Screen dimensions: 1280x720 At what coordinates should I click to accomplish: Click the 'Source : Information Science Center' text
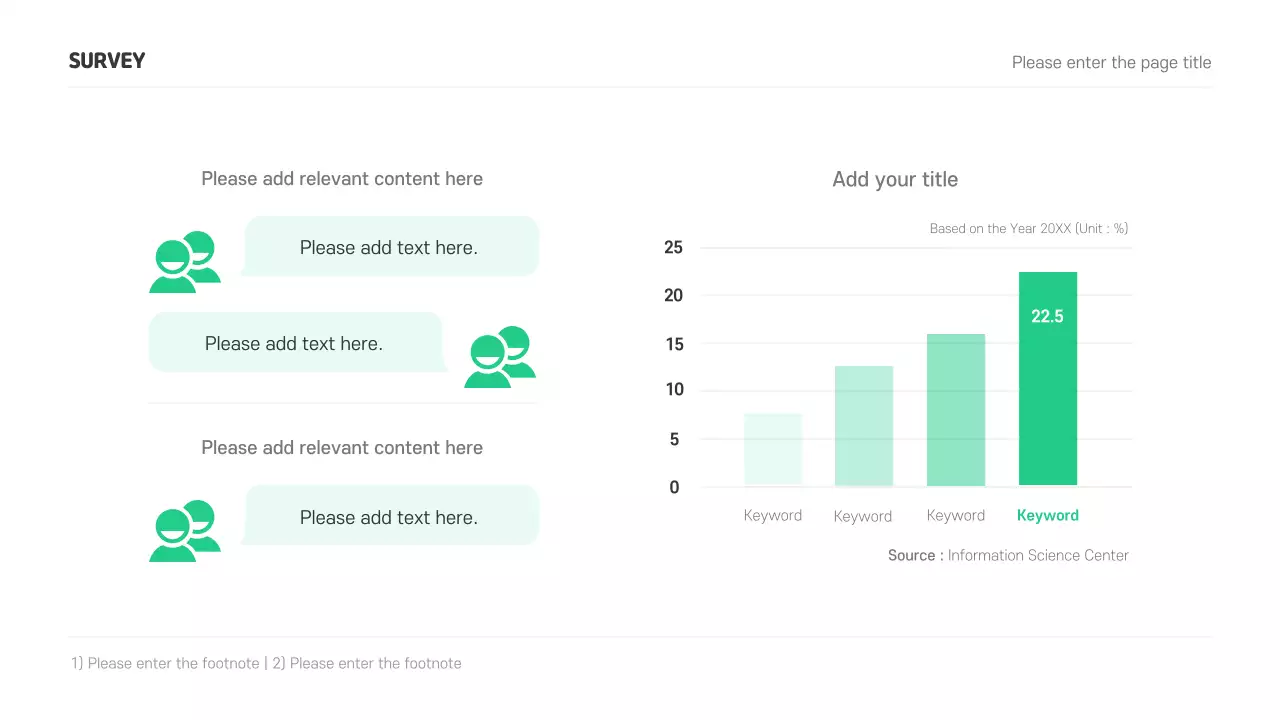(1008, 556)
